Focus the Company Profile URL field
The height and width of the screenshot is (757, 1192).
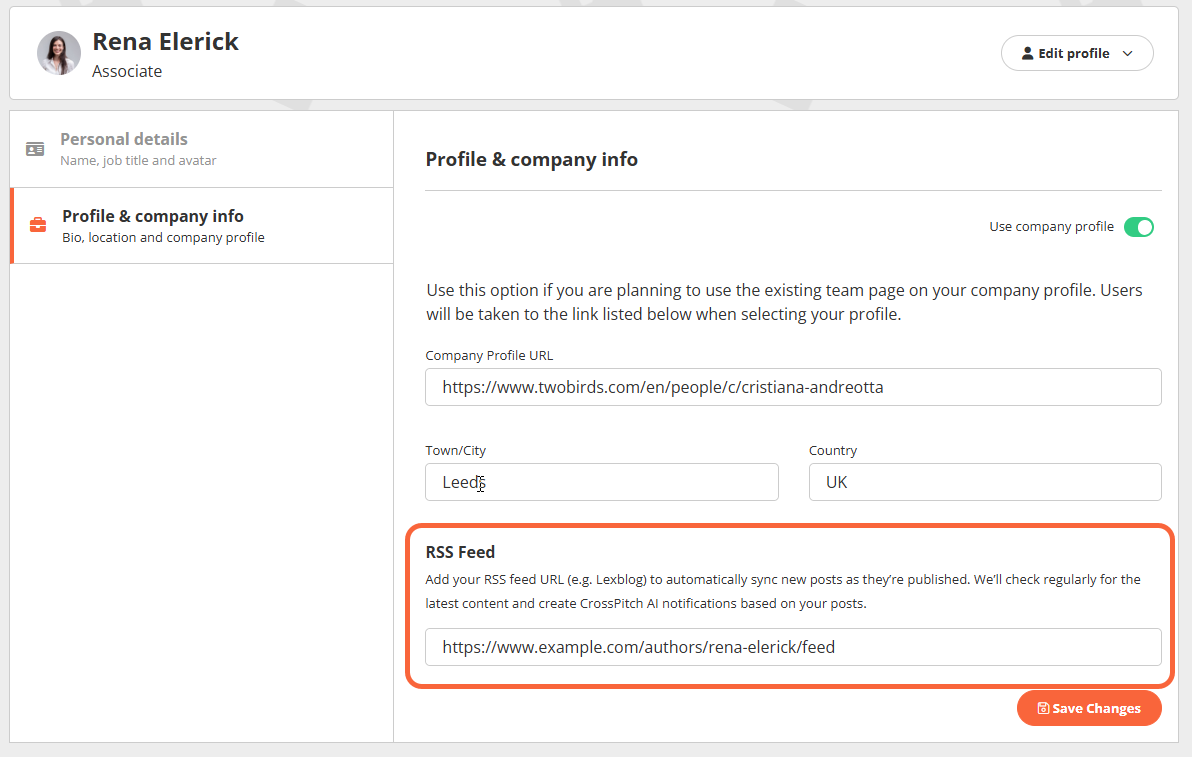point(792,387)
